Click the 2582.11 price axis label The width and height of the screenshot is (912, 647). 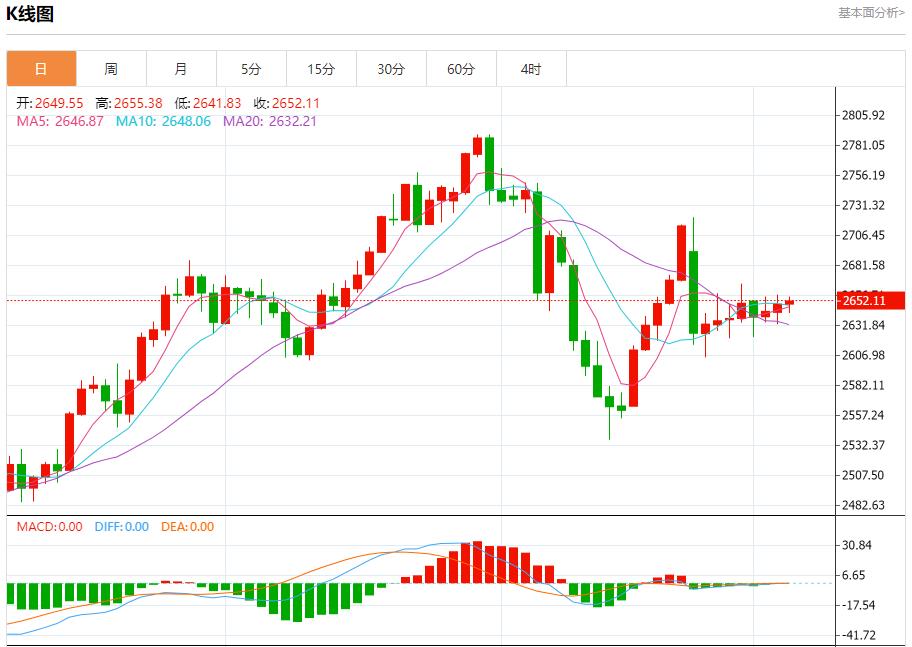[863, 385]
